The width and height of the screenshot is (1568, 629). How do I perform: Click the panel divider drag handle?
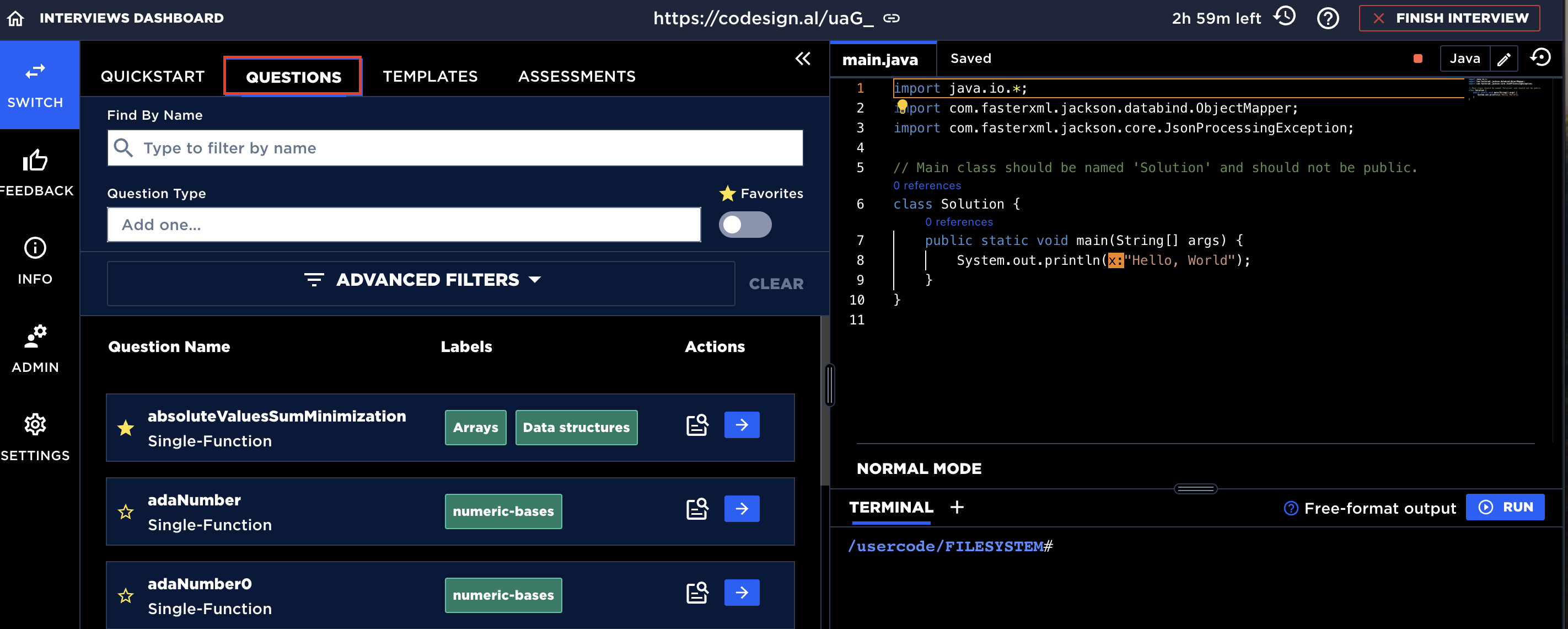coord(830,385)
